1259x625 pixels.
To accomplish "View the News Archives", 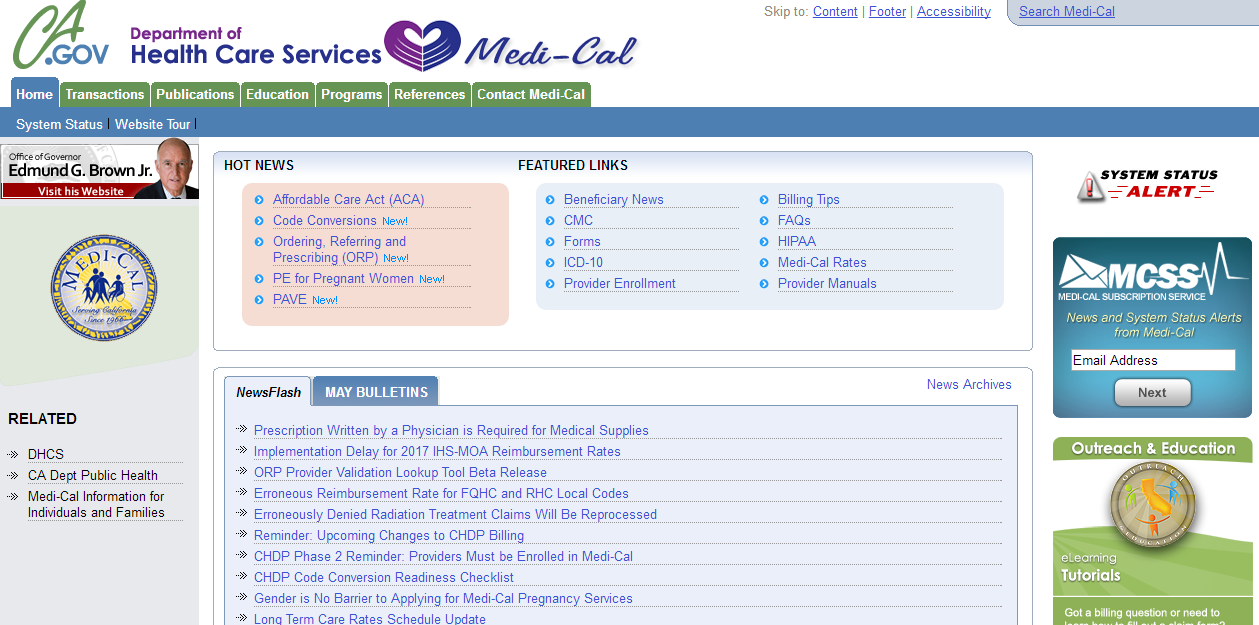I will tap(968, 384).
